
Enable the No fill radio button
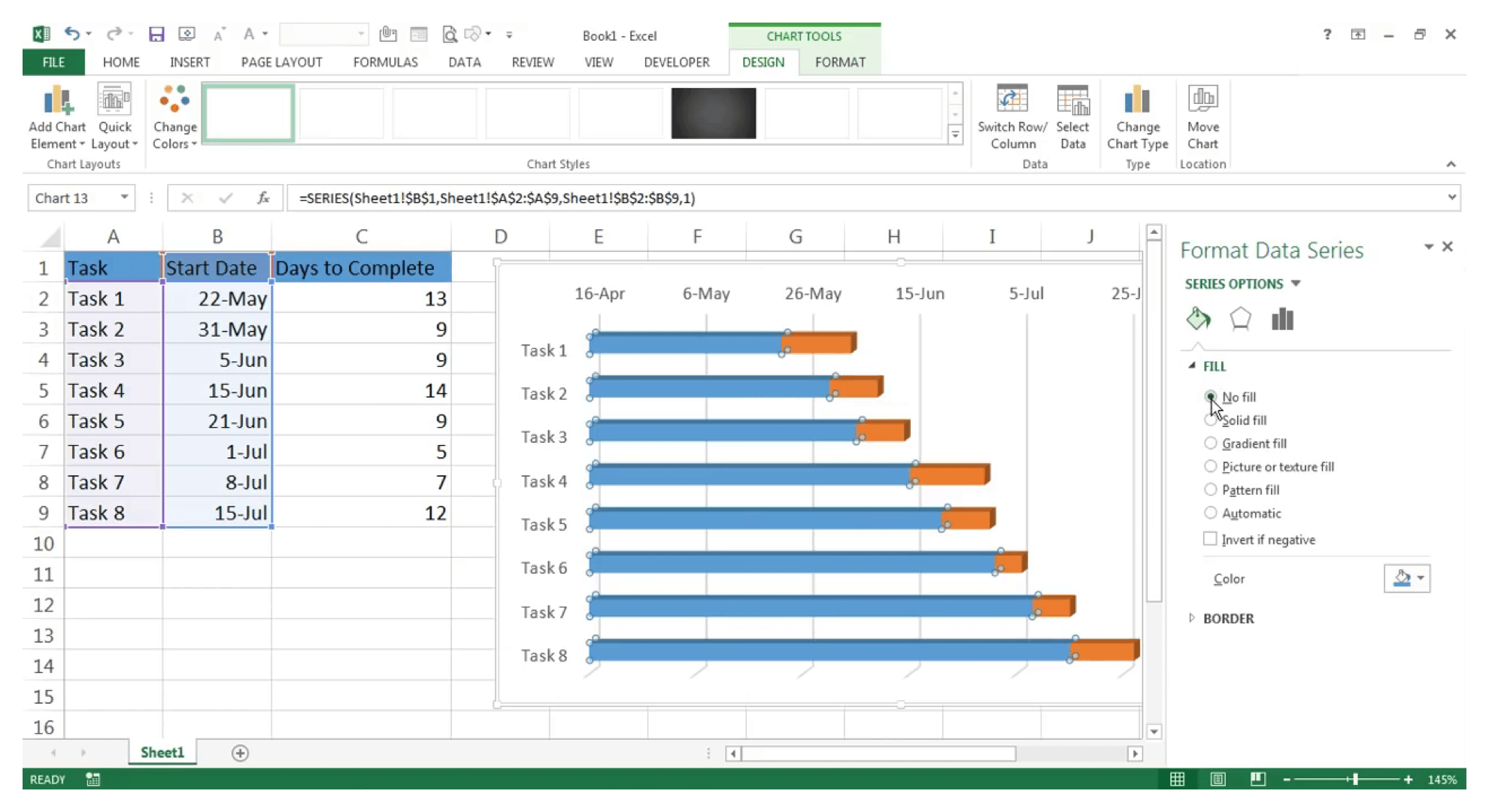(x=1209, y=397)
